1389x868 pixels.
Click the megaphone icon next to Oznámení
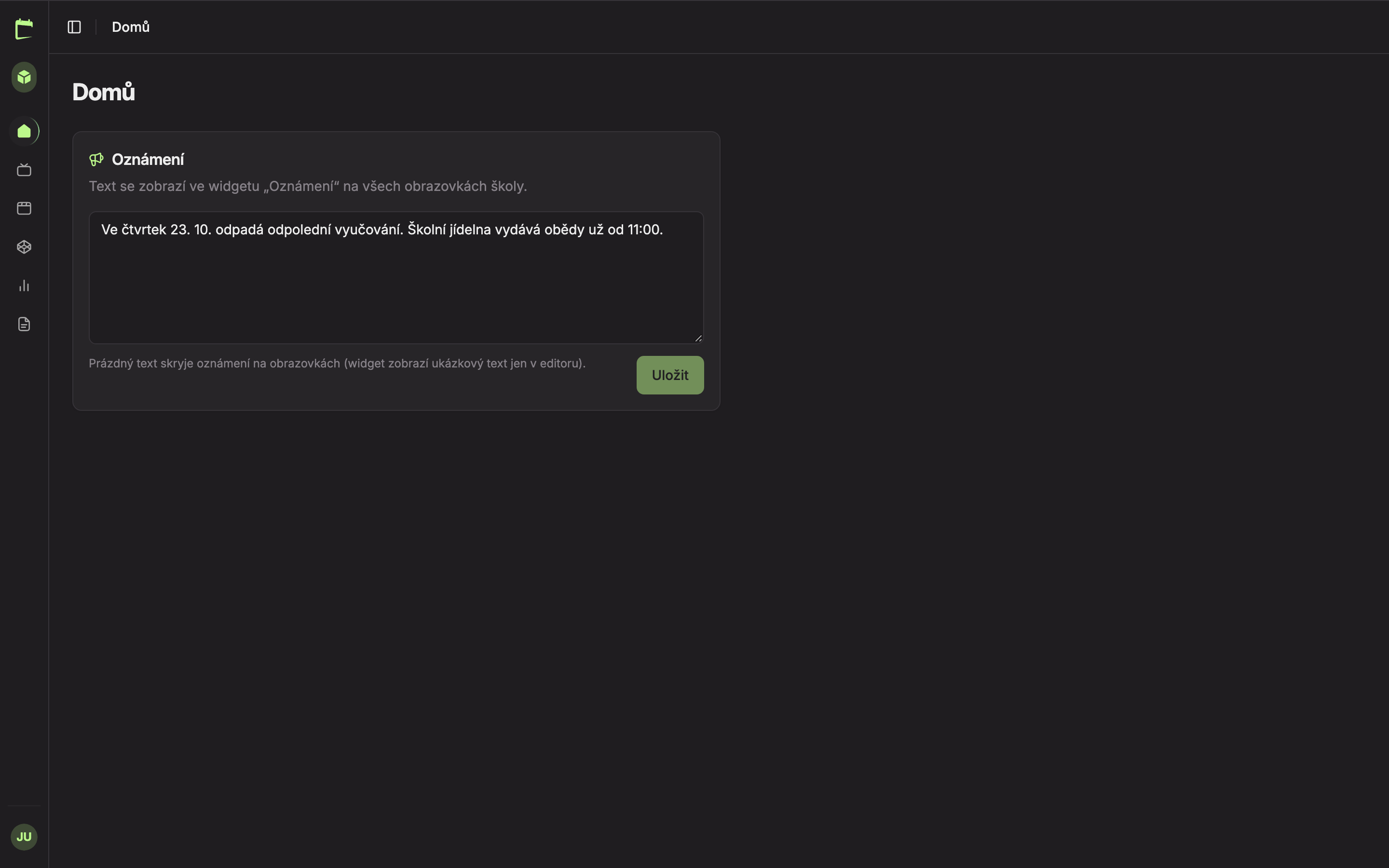click(x=96, y=160)
